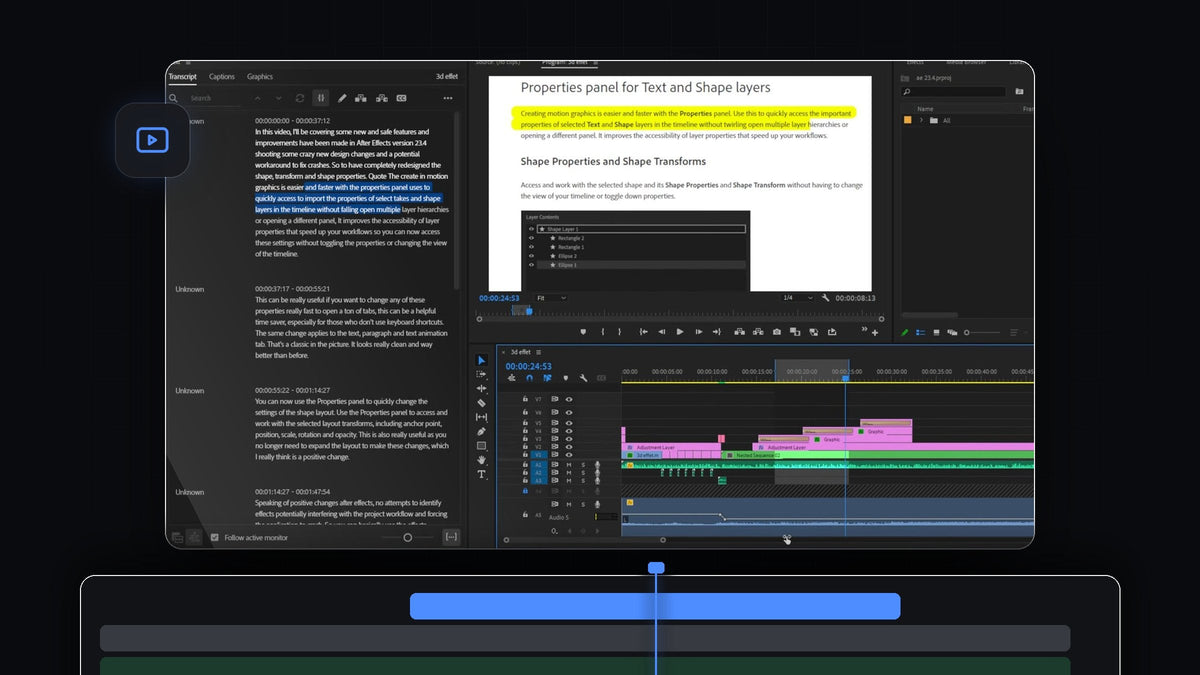Click Go to In transport button

coord(644,332)
